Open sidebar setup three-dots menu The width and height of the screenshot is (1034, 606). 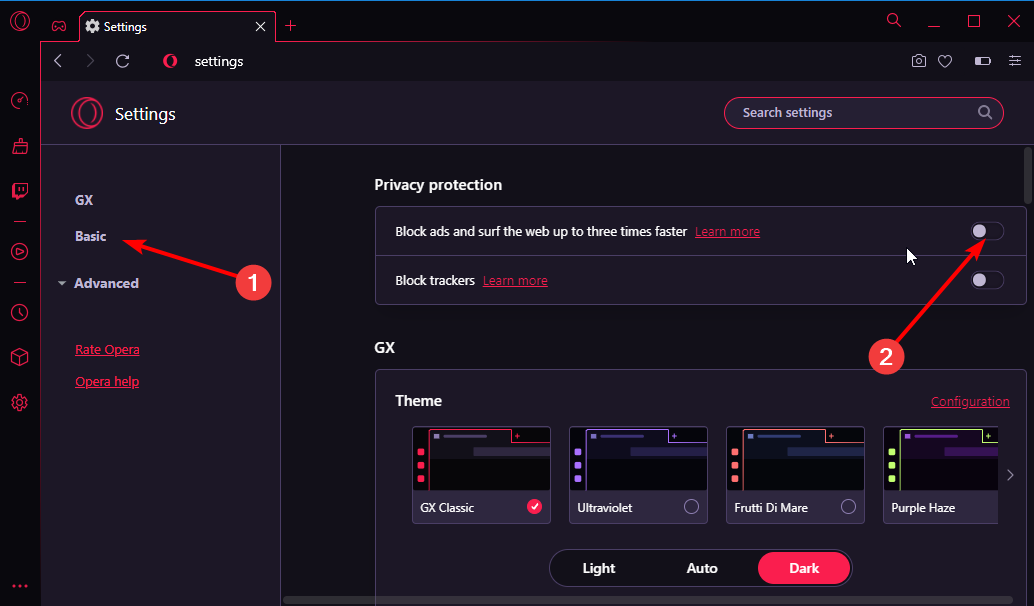pyautogui.click(x=20, y=586)
